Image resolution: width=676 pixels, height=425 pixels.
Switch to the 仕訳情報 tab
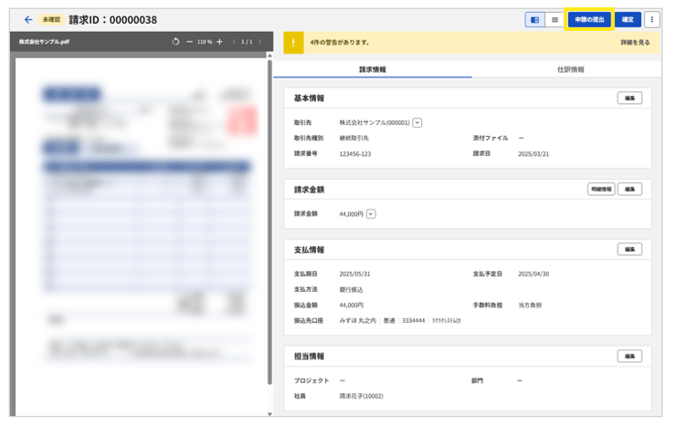(x=570, y=70)
